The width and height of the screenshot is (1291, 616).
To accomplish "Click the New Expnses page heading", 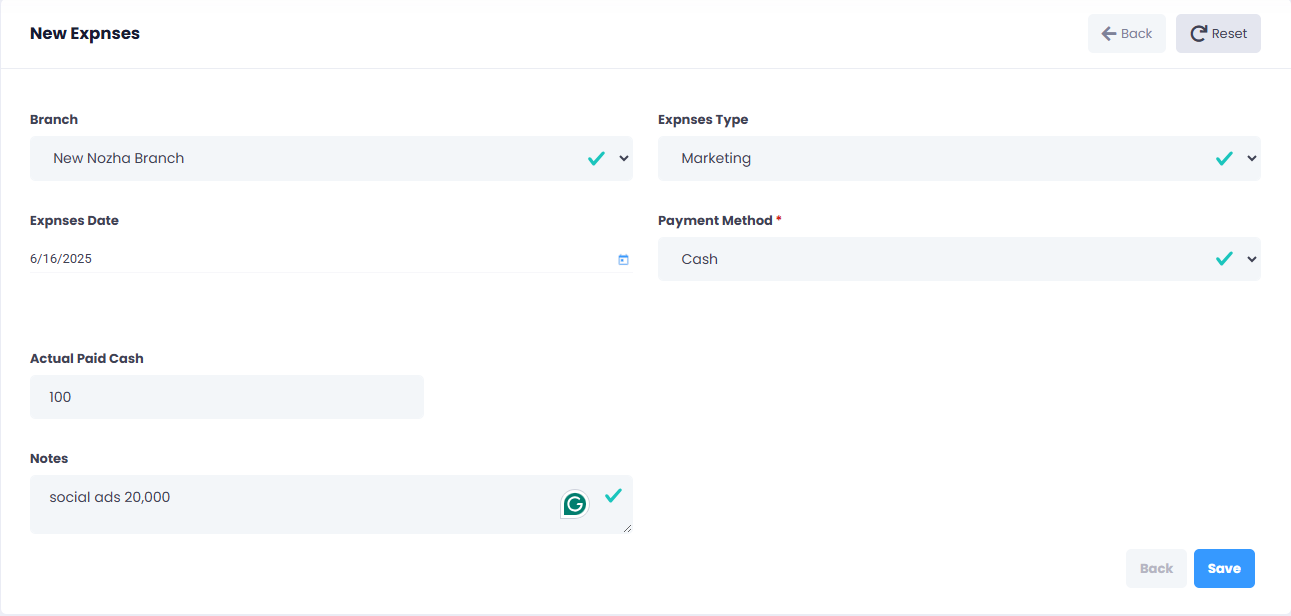I will [85, 34].
